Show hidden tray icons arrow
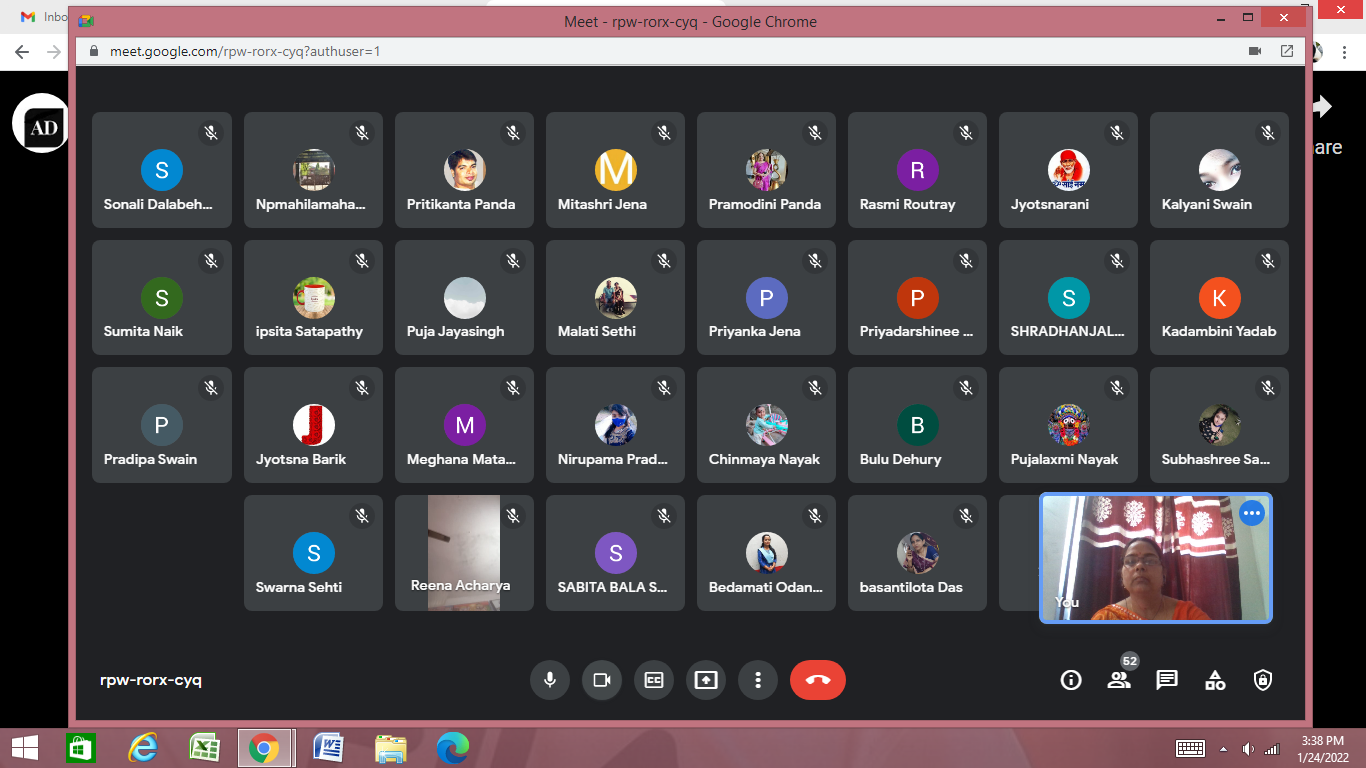This screenshot has width=1366, height=768. point(1224,748)
